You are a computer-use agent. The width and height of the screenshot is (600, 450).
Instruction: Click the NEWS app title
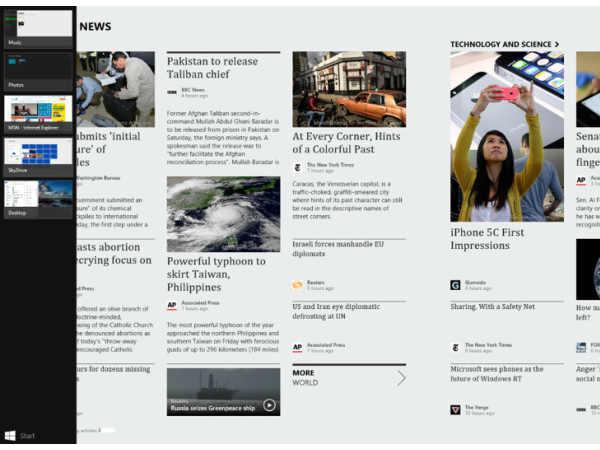click(95, 26)
